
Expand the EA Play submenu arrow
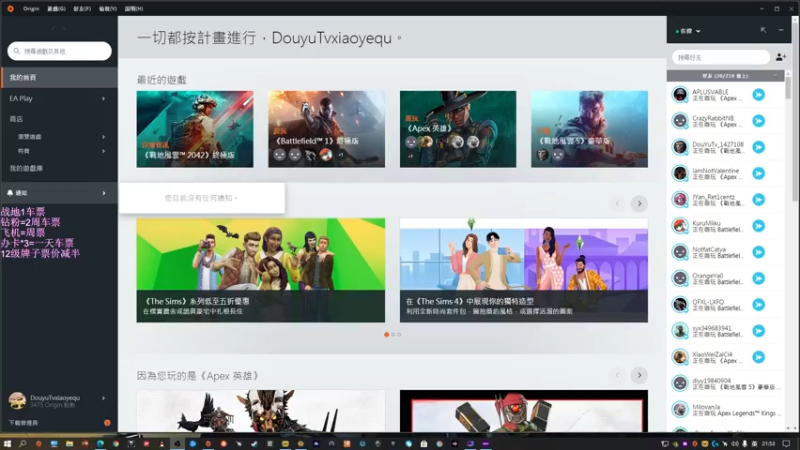104,98
